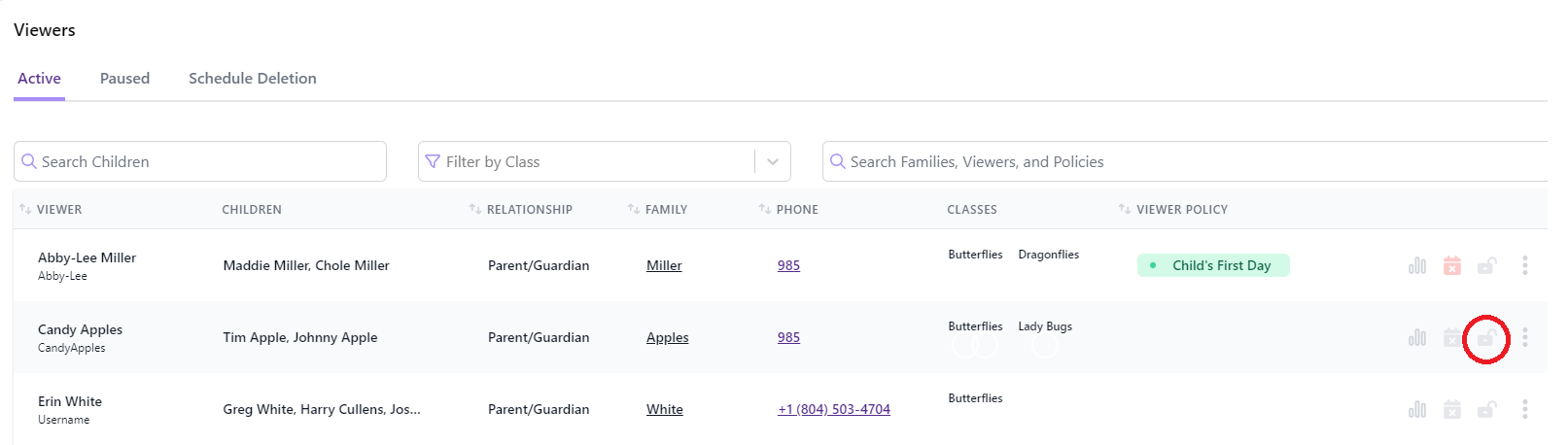
Task: Open the Miller family link
Action: click(664, 265)
